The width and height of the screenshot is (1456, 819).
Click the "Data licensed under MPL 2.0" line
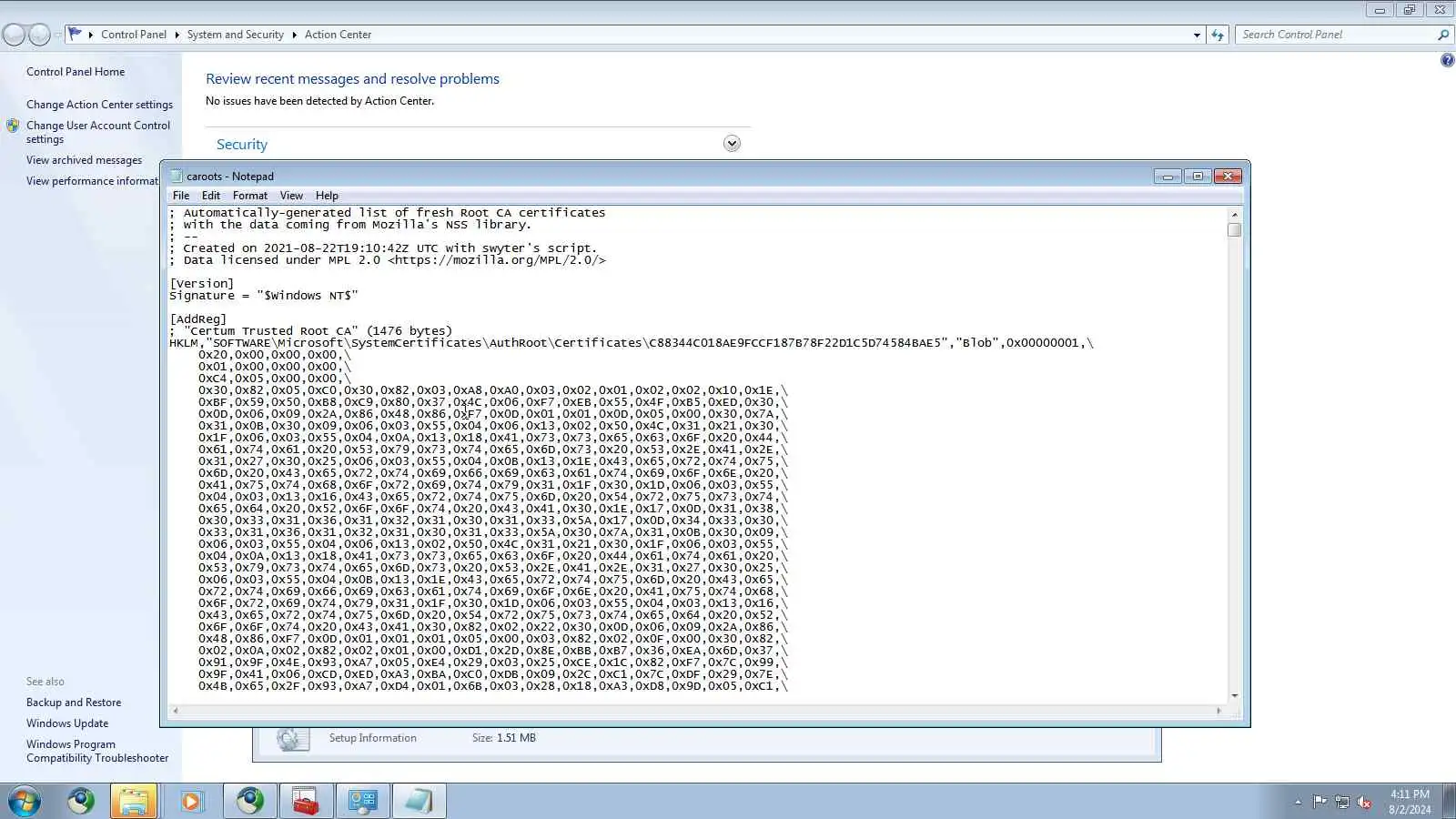(388, 260)
